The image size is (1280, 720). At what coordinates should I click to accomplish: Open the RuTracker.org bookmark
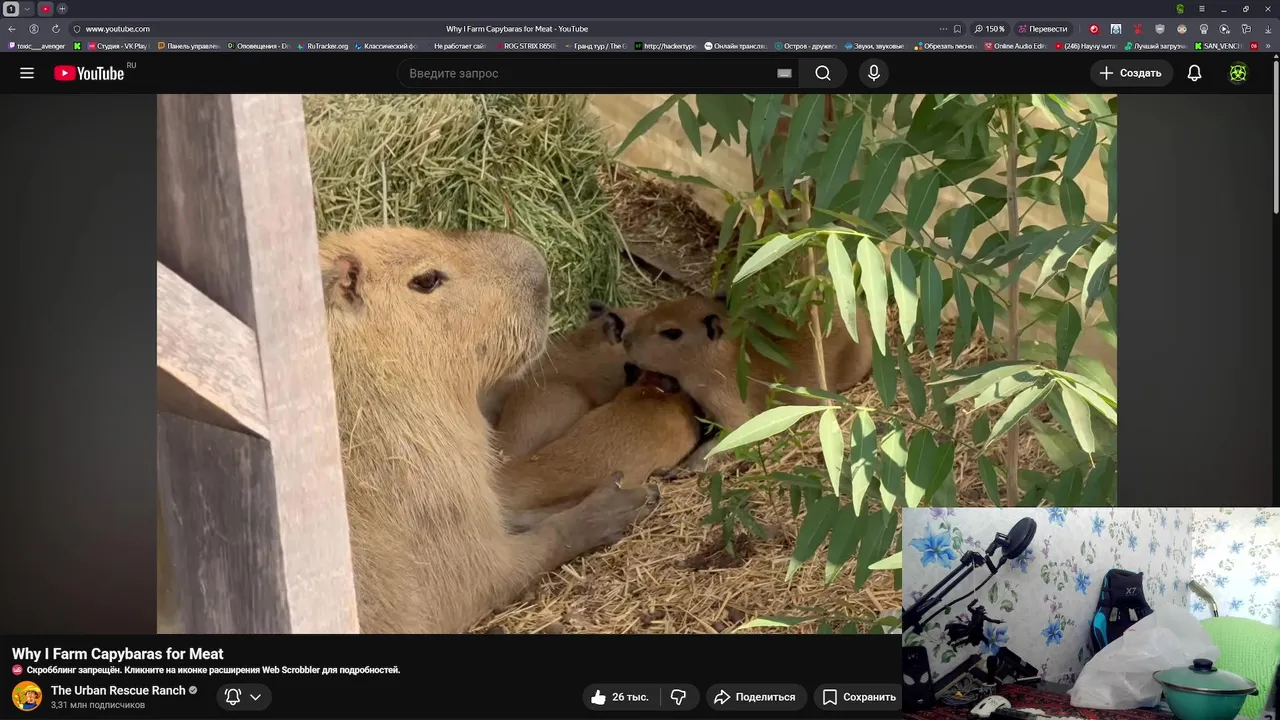coord(323,46)
